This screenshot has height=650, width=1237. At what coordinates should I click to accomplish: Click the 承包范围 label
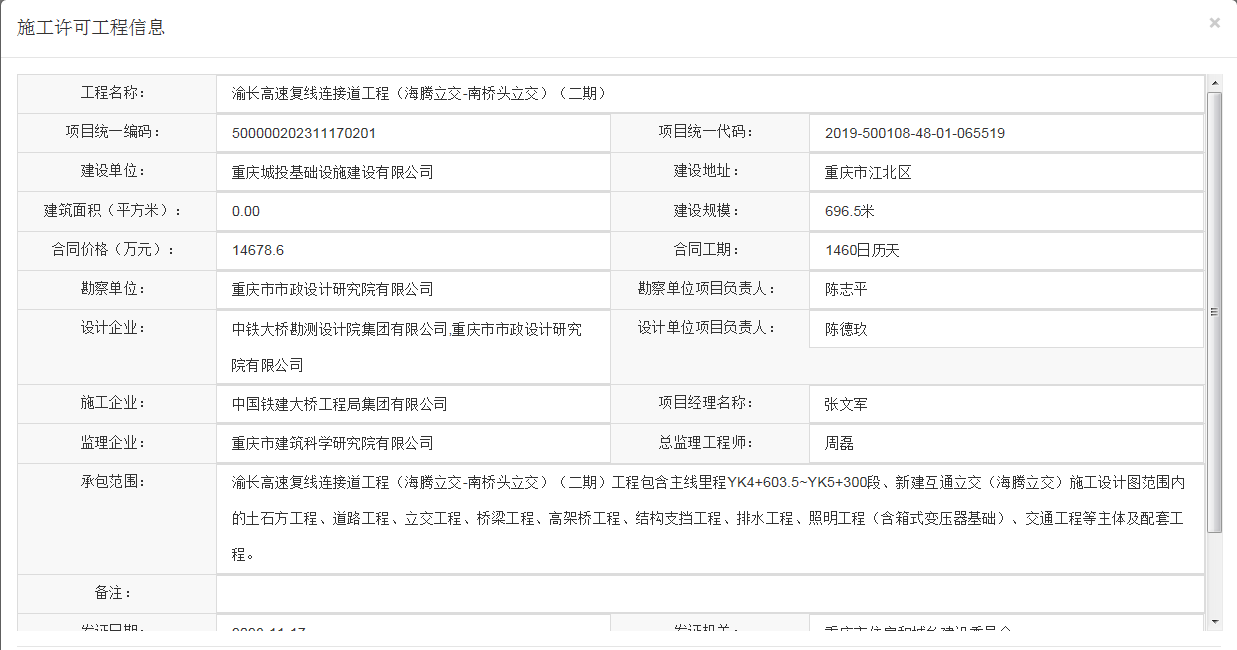click(x=113, y=481)
